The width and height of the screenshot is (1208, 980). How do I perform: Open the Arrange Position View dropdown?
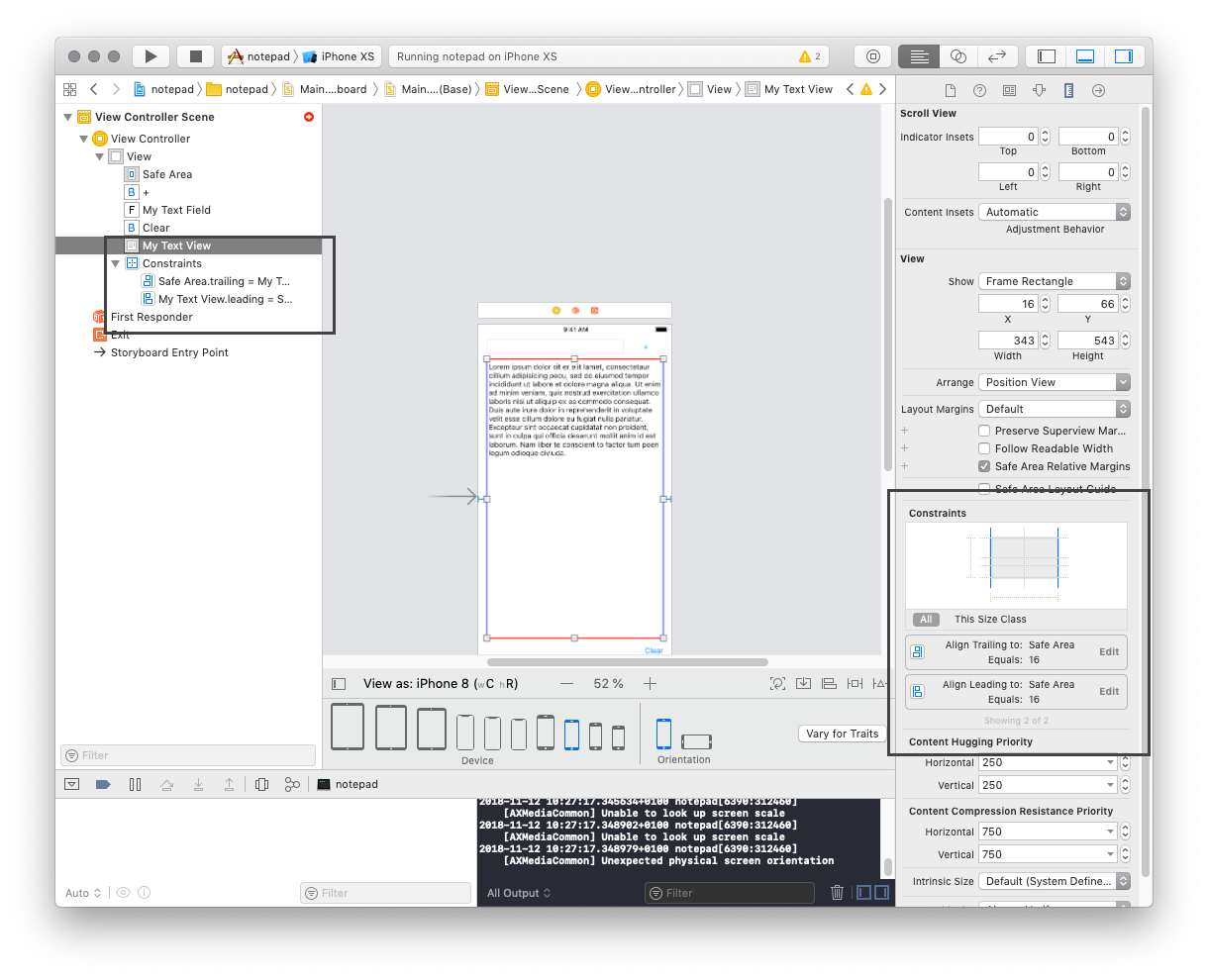tap(1054, 382)
